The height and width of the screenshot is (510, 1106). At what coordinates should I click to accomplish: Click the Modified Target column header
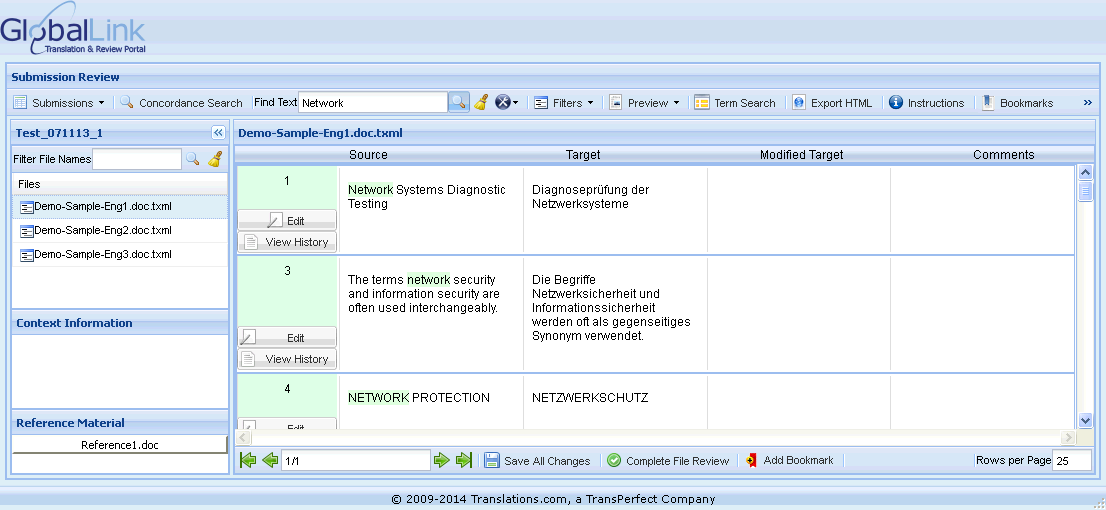click(801, 154)
